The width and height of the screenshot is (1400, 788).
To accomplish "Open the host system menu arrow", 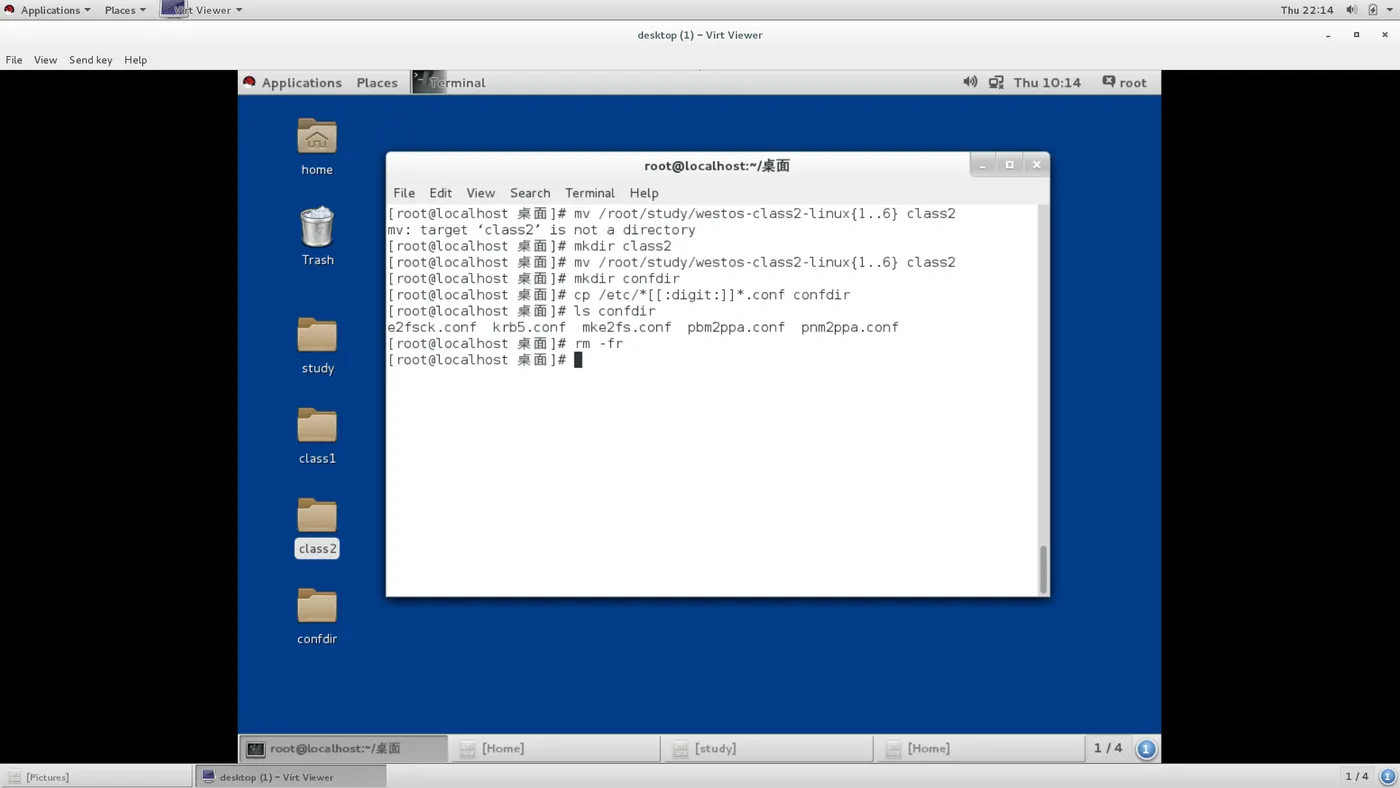I will tap(1389, 10).
